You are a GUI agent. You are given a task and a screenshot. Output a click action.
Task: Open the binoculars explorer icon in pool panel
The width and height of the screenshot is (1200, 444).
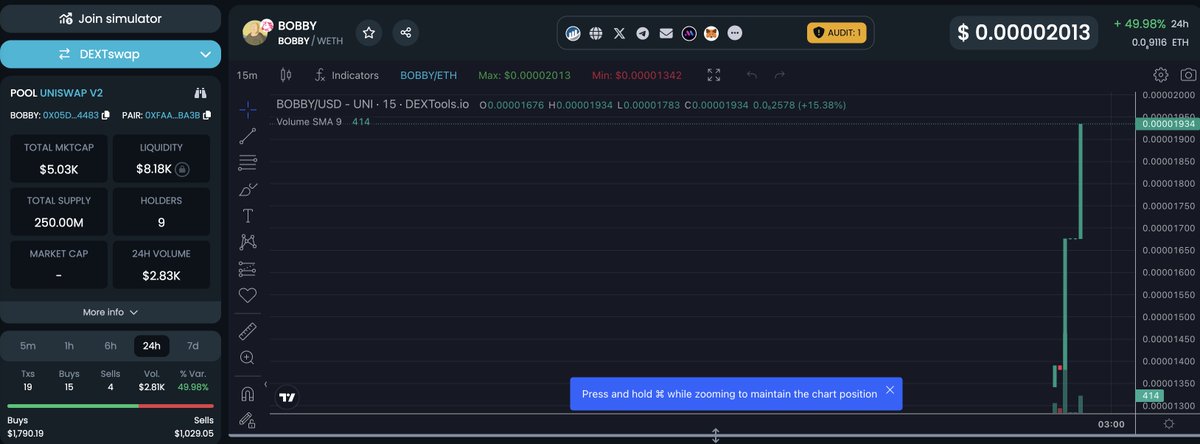[x=200, y=92]
